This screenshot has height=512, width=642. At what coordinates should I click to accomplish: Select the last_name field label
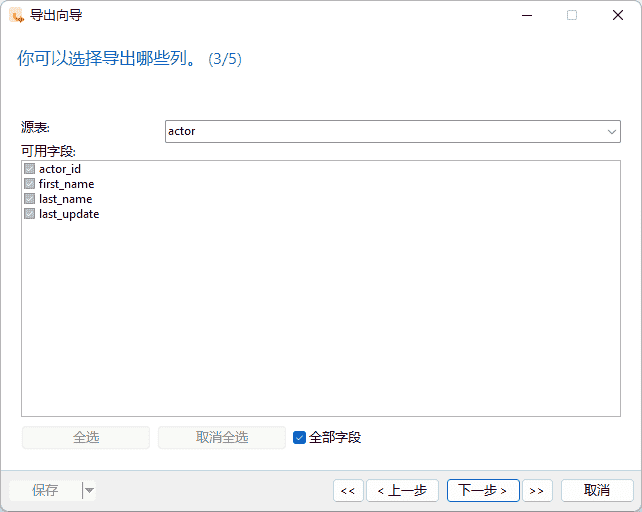coord(66,199)
